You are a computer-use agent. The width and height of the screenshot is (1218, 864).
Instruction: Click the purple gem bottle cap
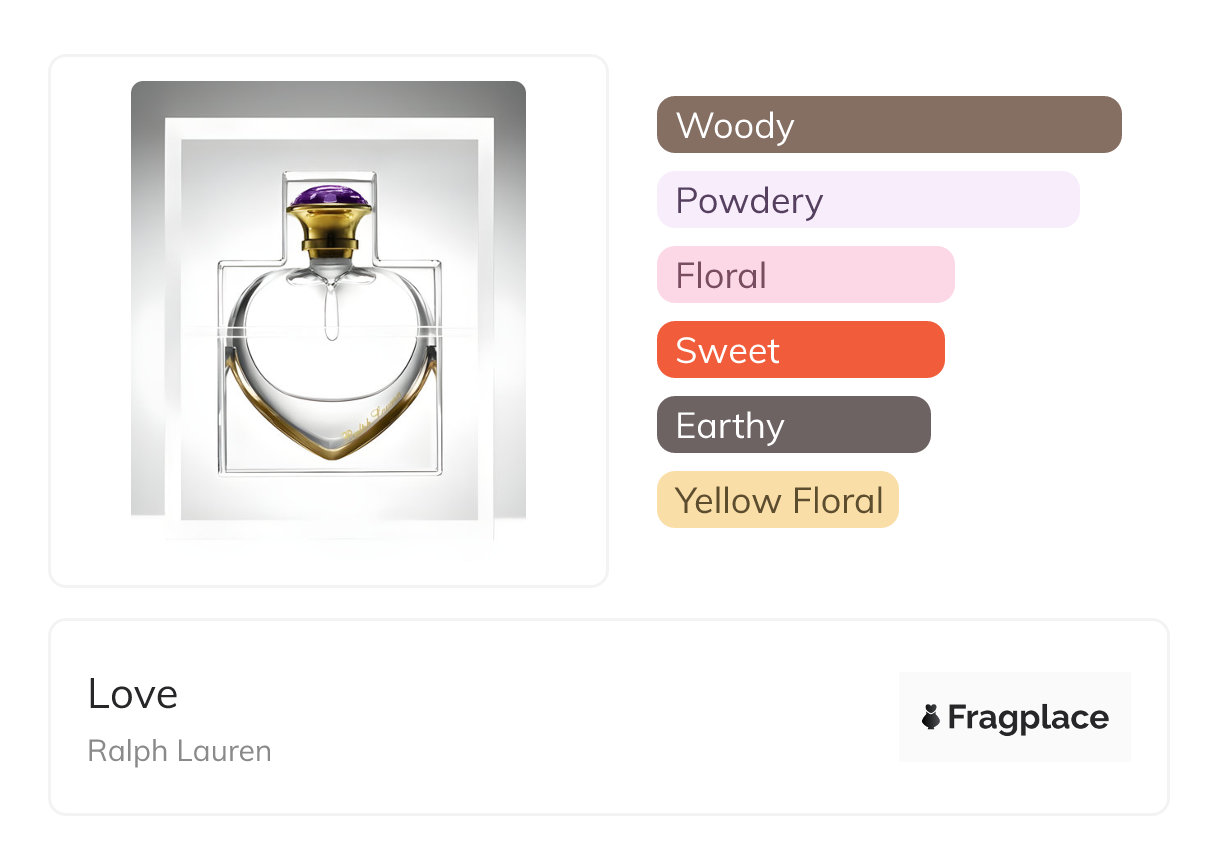(x=329, y=196)
